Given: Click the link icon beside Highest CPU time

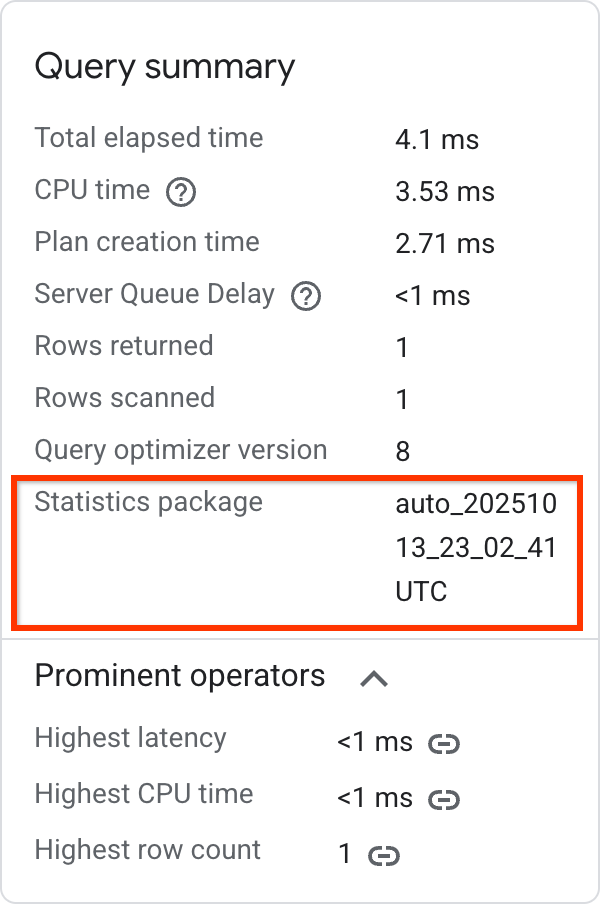Looking at the screenshot, I should pos(444,800).
